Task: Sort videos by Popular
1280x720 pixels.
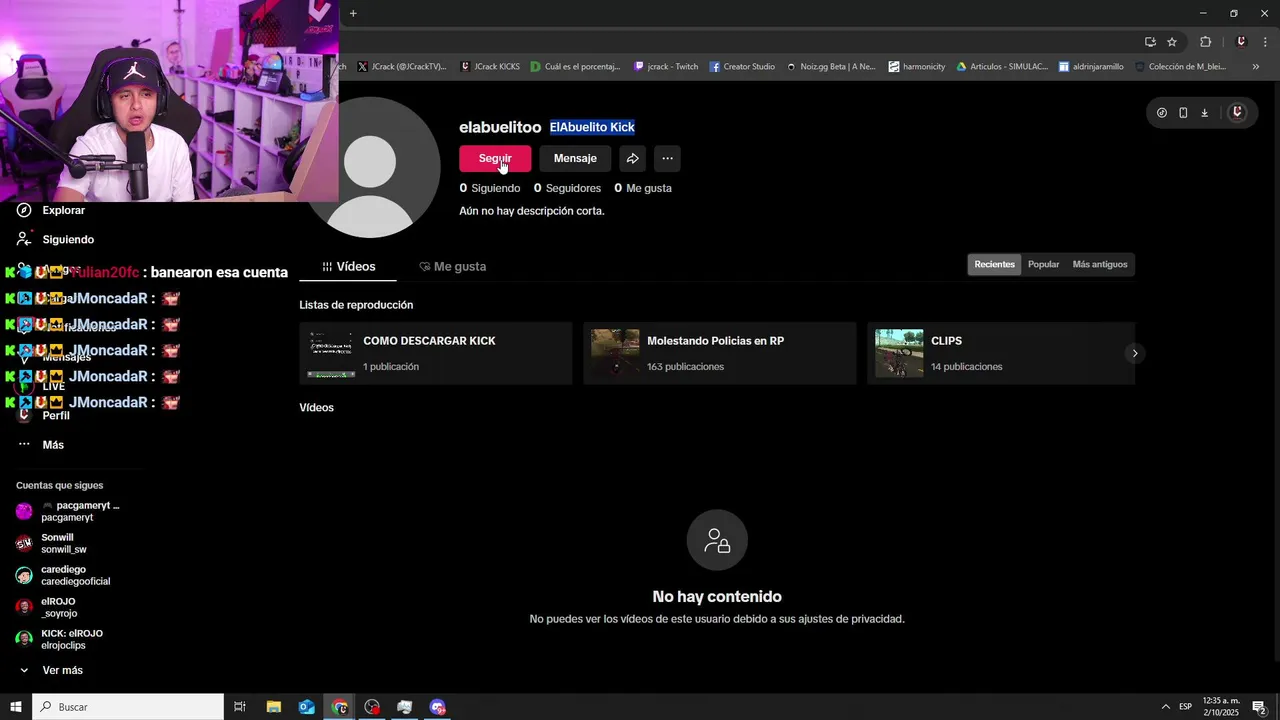Action: (1043, 265)
